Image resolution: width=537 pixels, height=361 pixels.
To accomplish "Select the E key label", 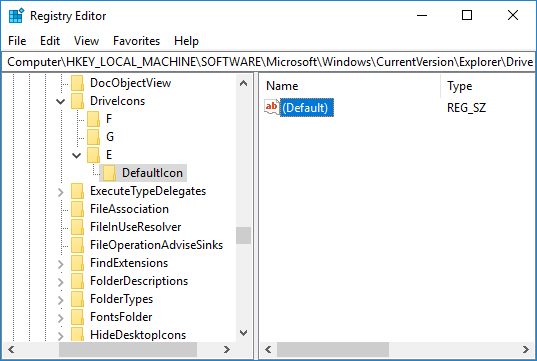I will [x=109, y=155].
